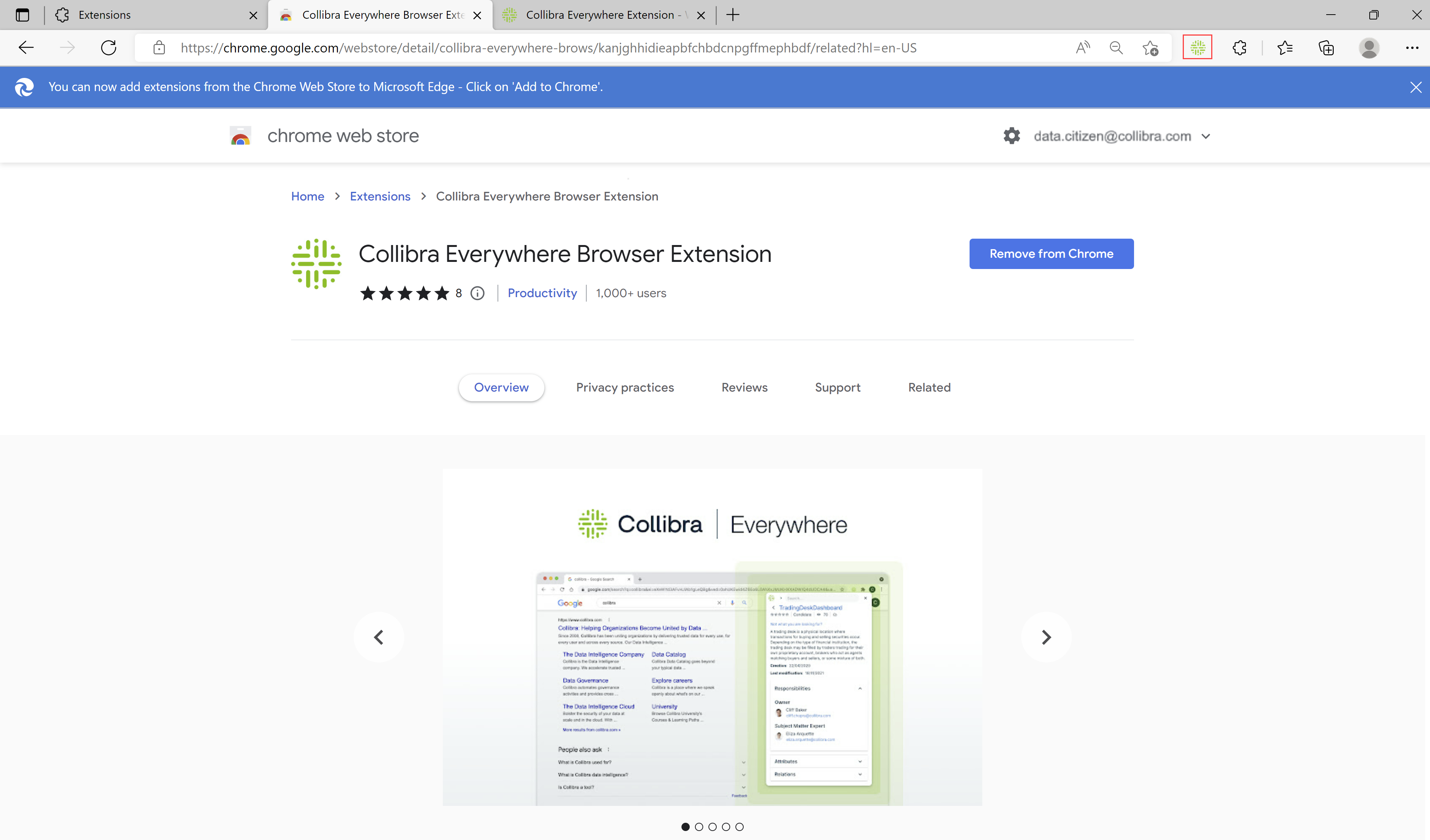Click the Collections icon in Edge toolbar
The image size is (1430, 840).
(1327, 48)
